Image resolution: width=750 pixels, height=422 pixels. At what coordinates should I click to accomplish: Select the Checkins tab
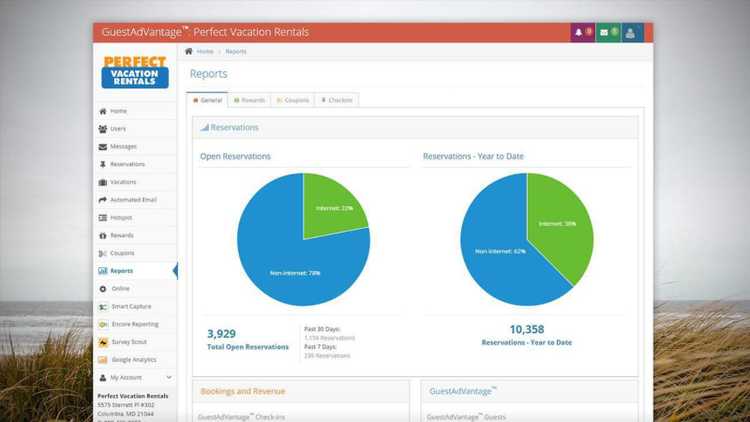(x=336, y=100)
